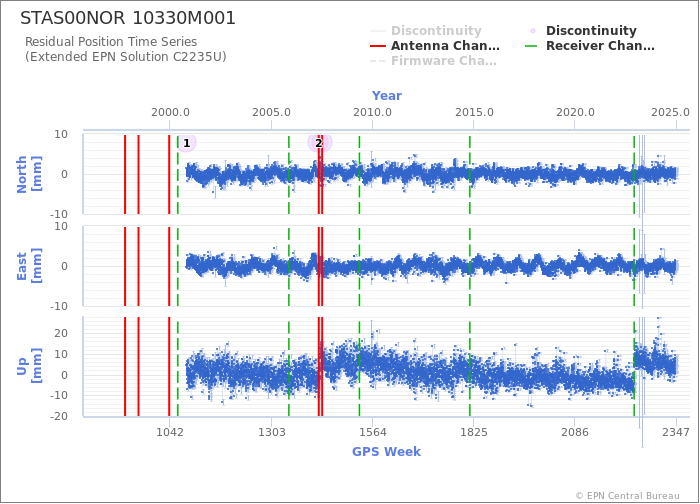Click the GPS Week axis title
Viewport: 700px width, 504px height.
click(387, 452)
